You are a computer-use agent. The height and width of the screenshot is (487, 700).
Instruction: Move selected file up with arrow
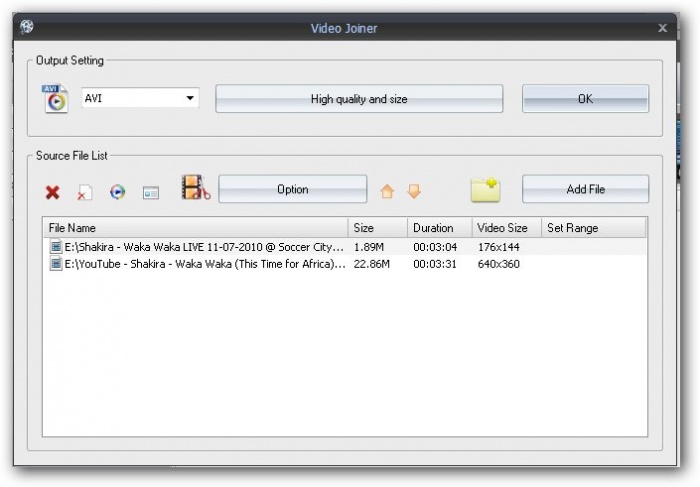[387, 191]
